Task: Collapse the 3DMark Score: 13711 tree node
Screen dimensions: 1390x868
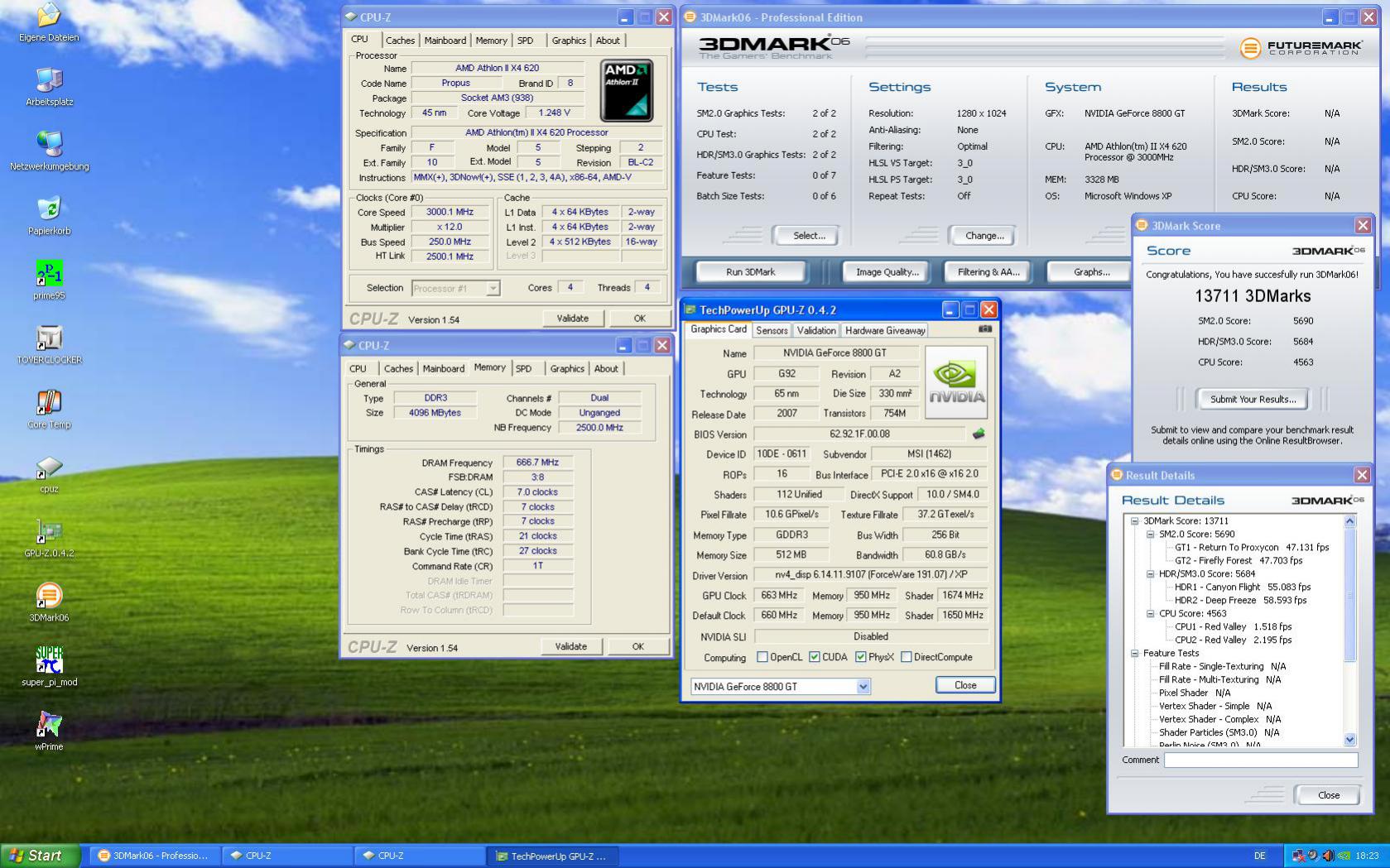Action: tap(1135, 521)
